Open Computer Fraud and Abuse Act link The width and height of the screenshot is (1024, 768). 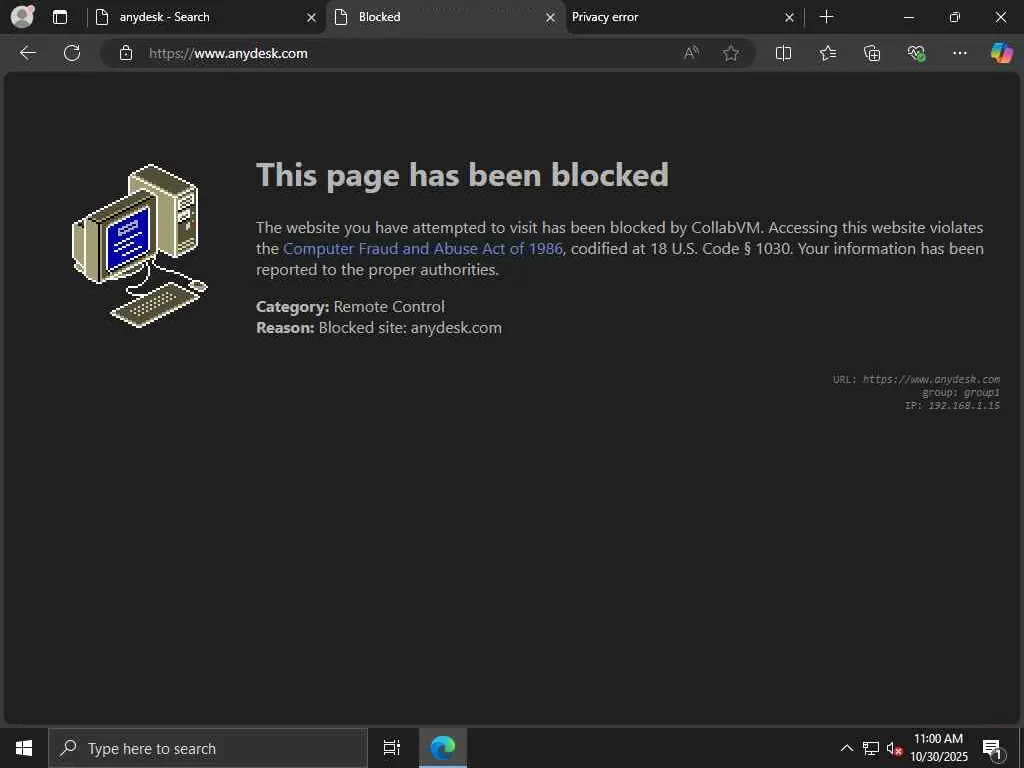[x=423, y=249]
